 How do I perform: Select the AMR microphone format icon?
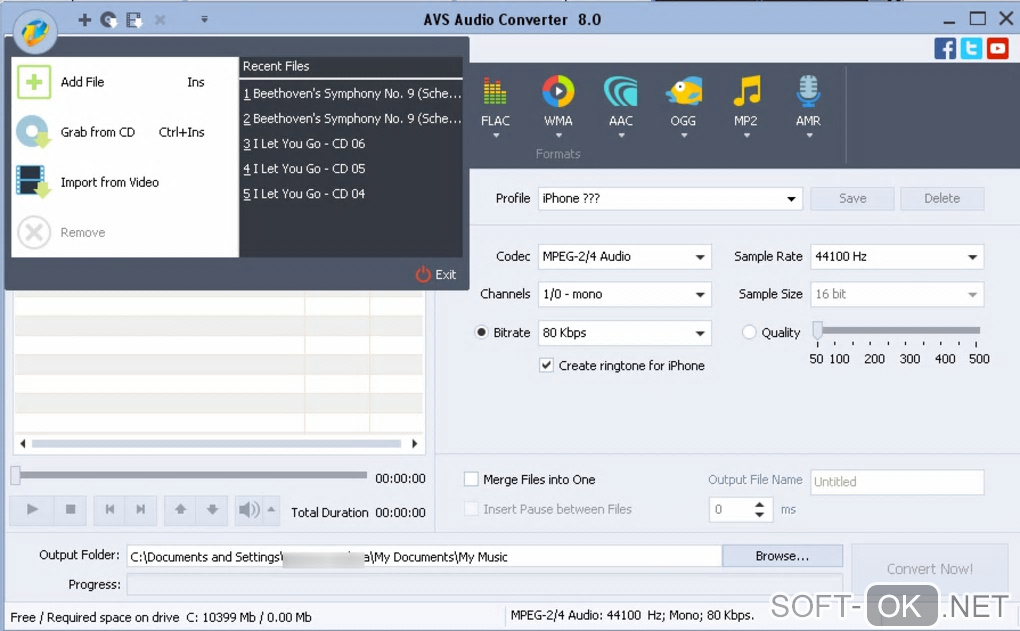(809, 91)
